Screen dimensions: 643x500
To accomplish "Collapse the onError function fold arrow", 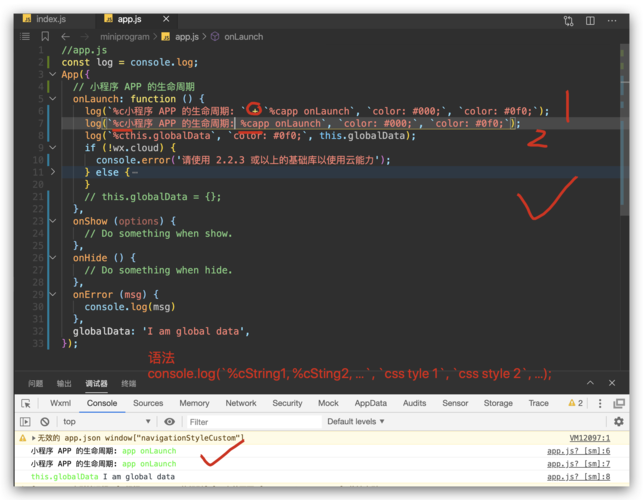I will pos(52,294).
